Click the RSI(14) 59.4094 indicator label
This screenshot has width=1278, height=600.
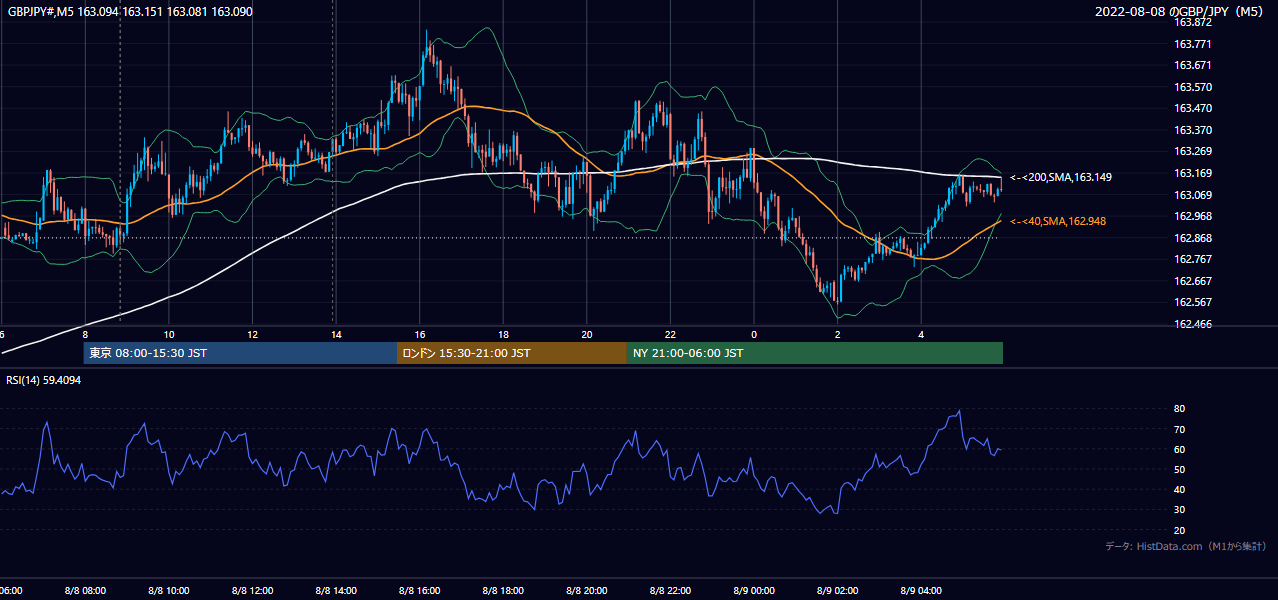[x=44, y=380]
